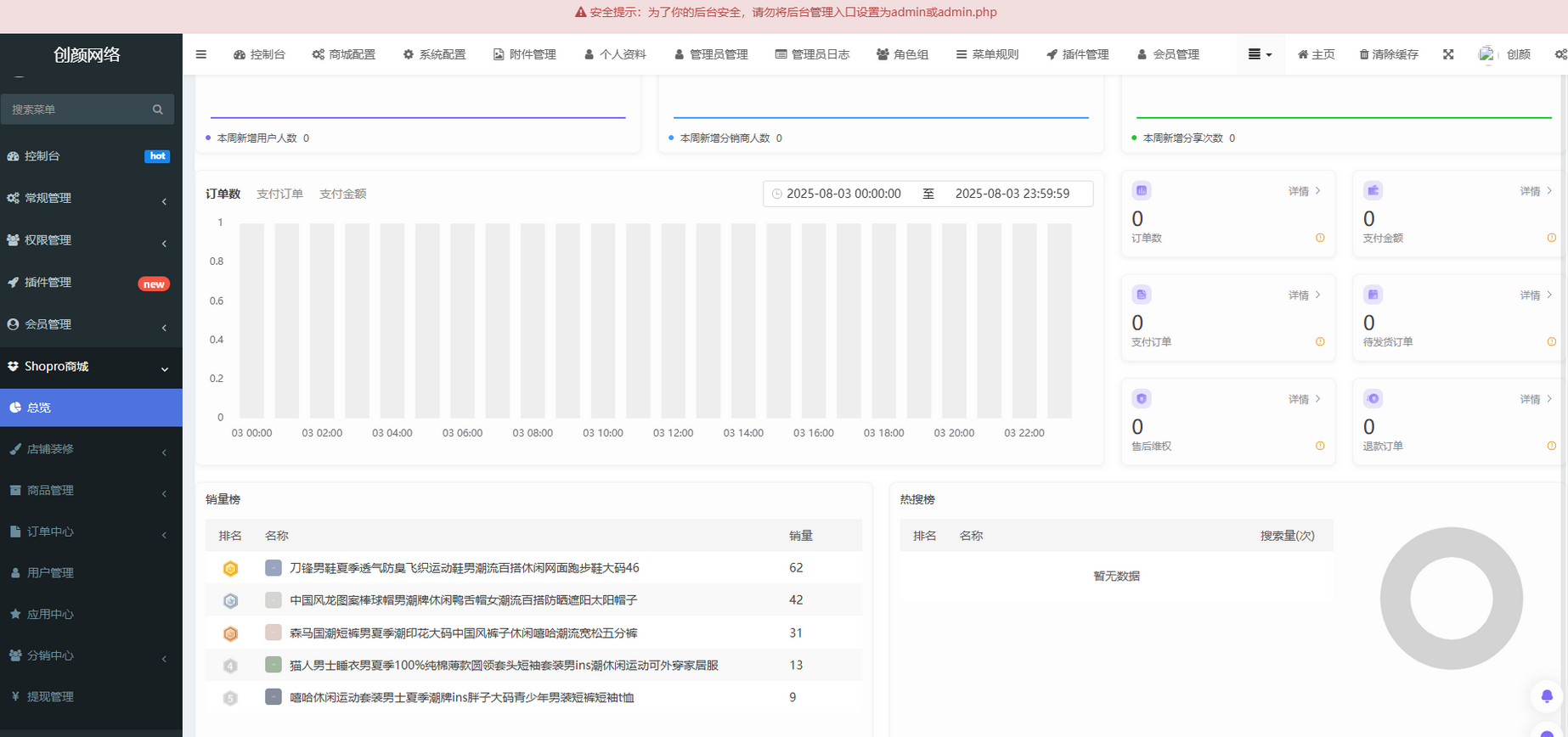Image resolution: width=1568 pixels, height=737 pixels.
Task: Expand the 常规管理 sidebar menu
Action: [x=91, y=198]
